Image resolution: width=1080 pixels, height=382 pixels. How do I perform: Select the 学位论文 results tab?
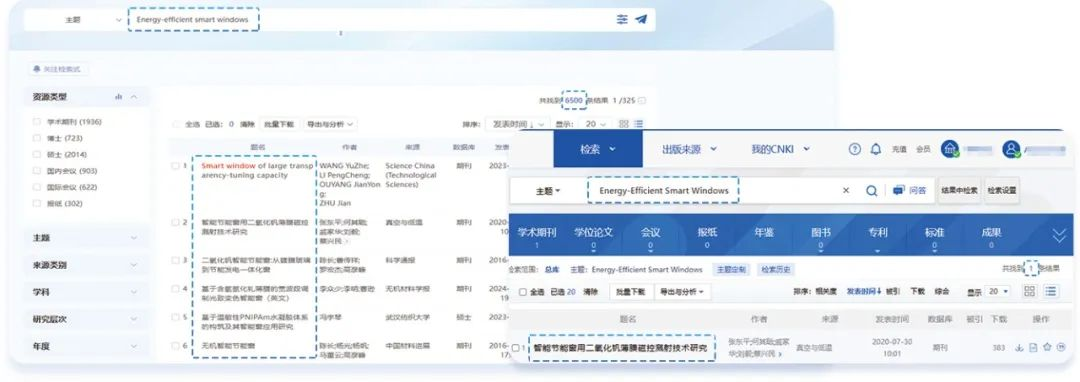click(594, 237)
